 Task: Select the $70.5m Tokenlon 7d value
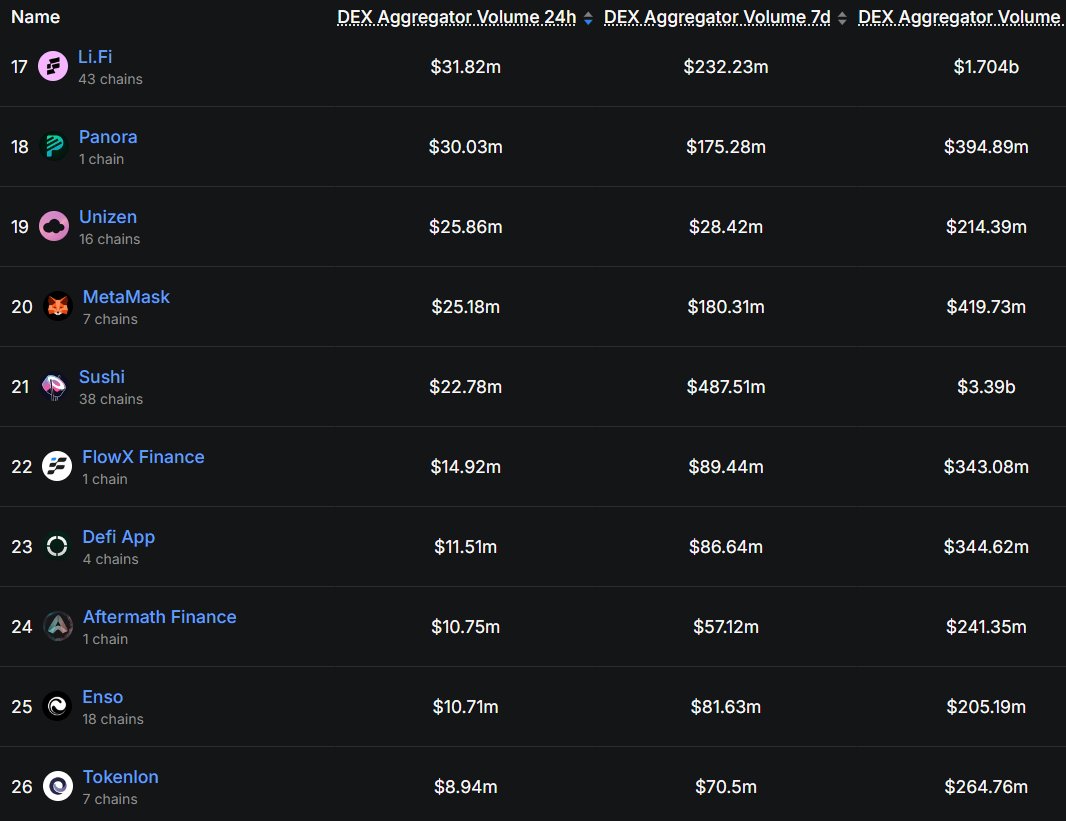tap(726, 786)
